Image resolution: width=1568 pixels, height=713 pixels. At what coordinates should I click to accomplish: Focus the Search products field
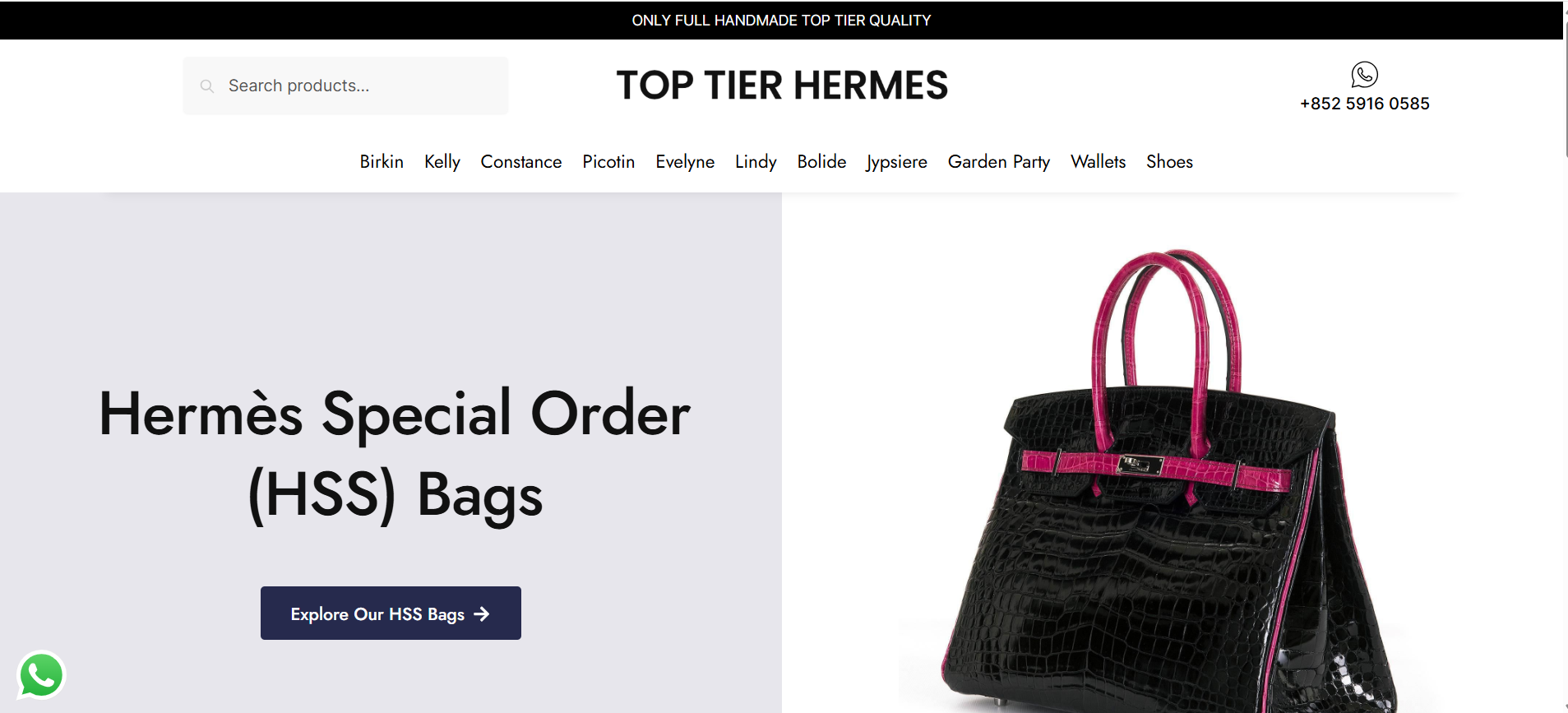[x=345, y=86]
